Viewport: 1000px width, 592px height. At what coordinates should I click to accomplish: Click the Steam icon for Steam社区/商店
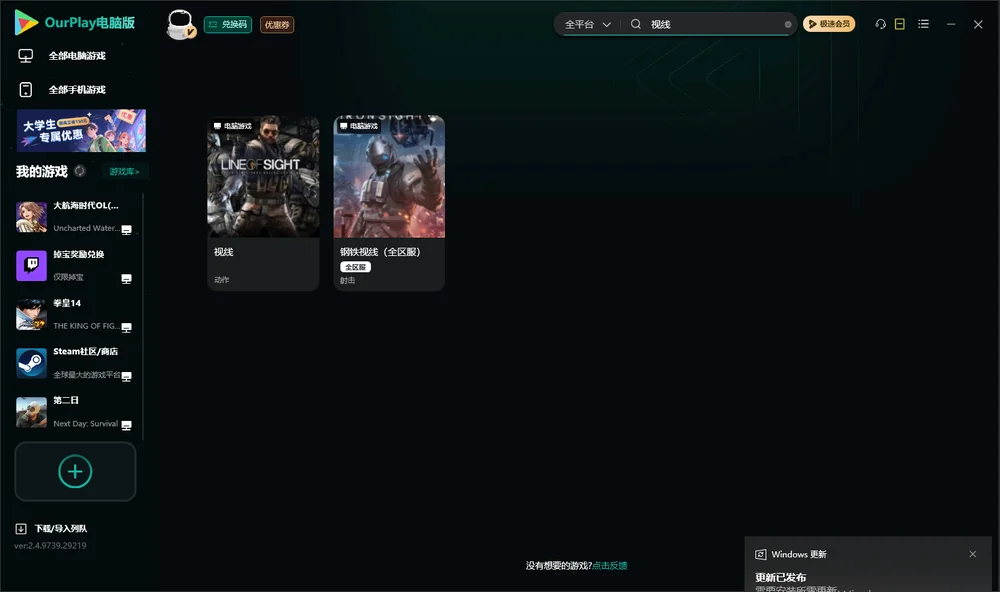[x=31, y=363]
